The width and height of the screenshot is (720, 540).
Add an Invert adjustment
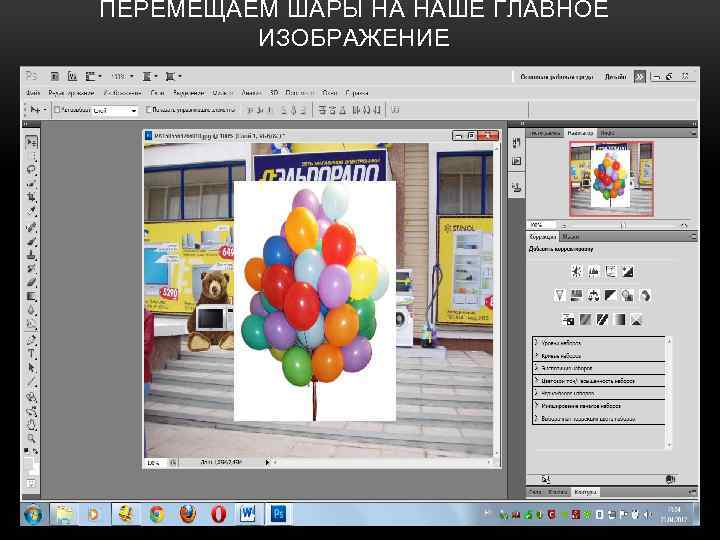[x=568, y=320]
